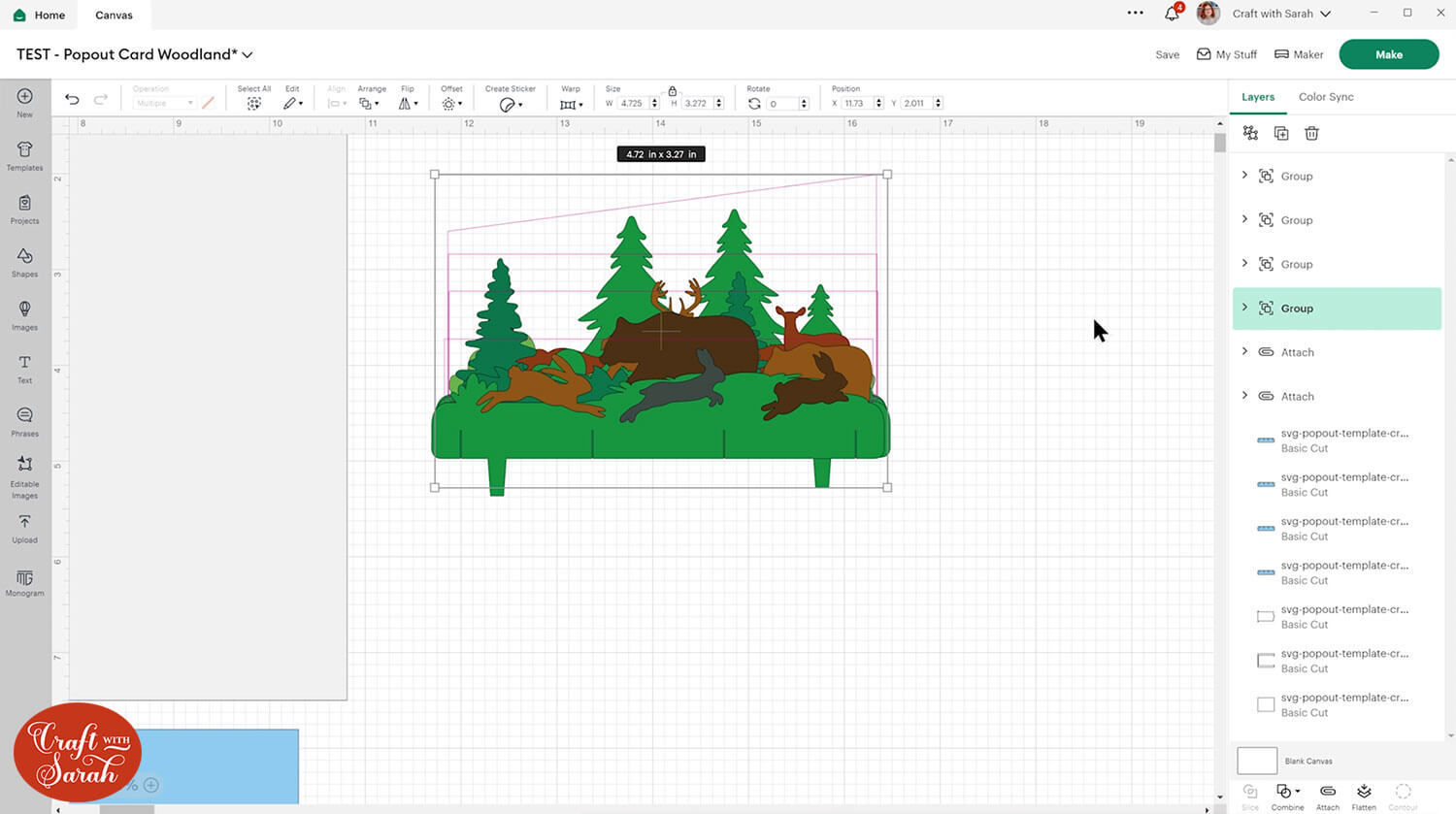Open the Upload panel

click(x=24, y=528)
